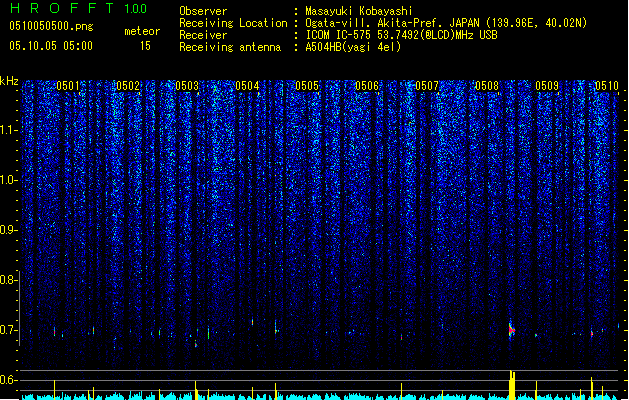629x400 pixels.
Task: Click the 0503 time marker
Action: (187, 86)
